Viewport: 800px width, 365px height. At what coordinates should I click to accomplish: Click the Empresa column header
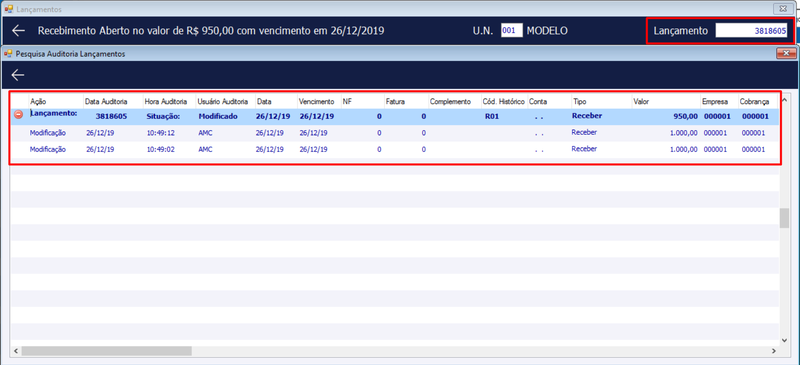point(715,102)
